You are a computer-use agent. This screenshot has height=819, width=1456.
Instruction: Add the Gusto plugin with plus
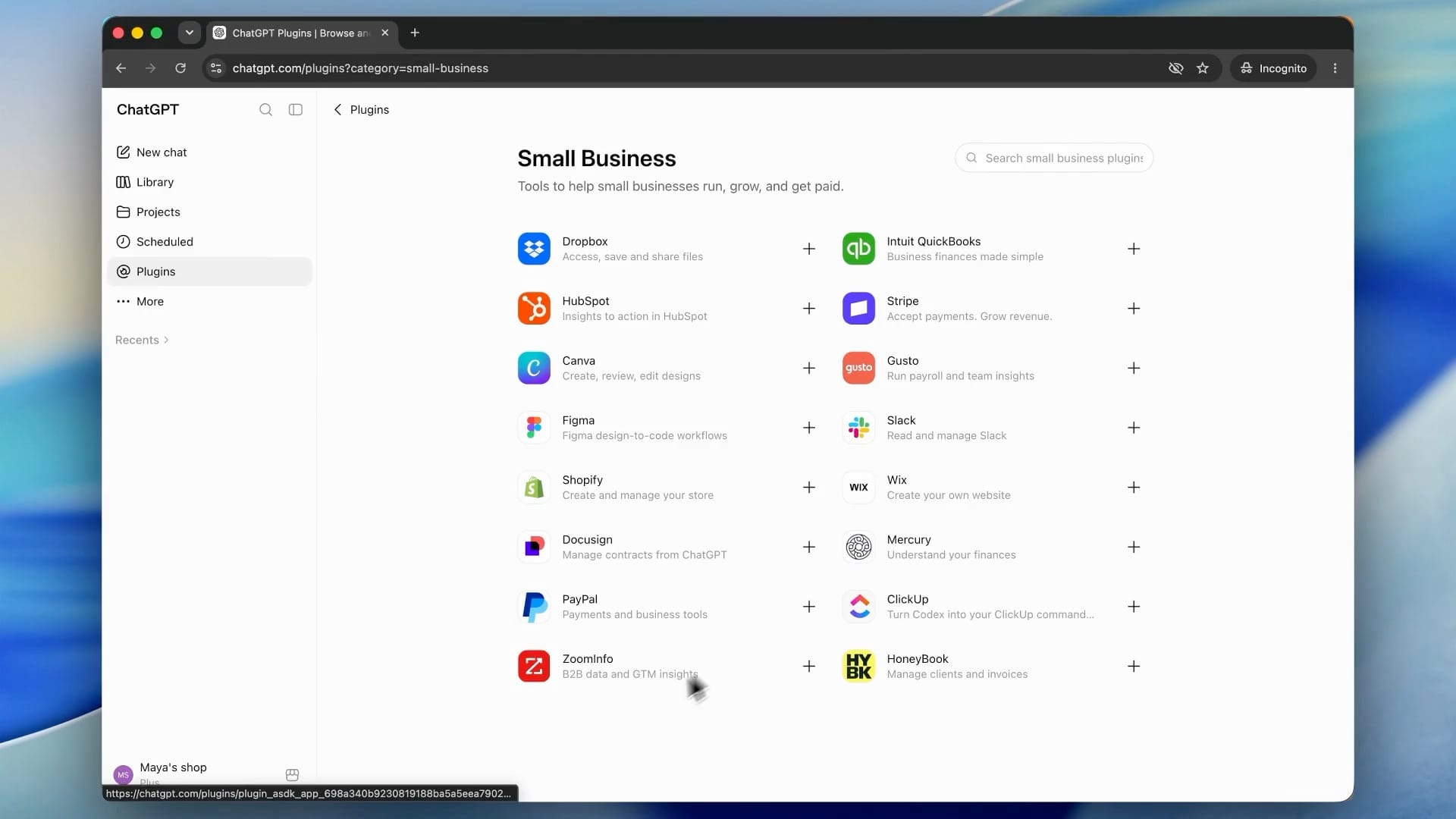(1134, 368)
